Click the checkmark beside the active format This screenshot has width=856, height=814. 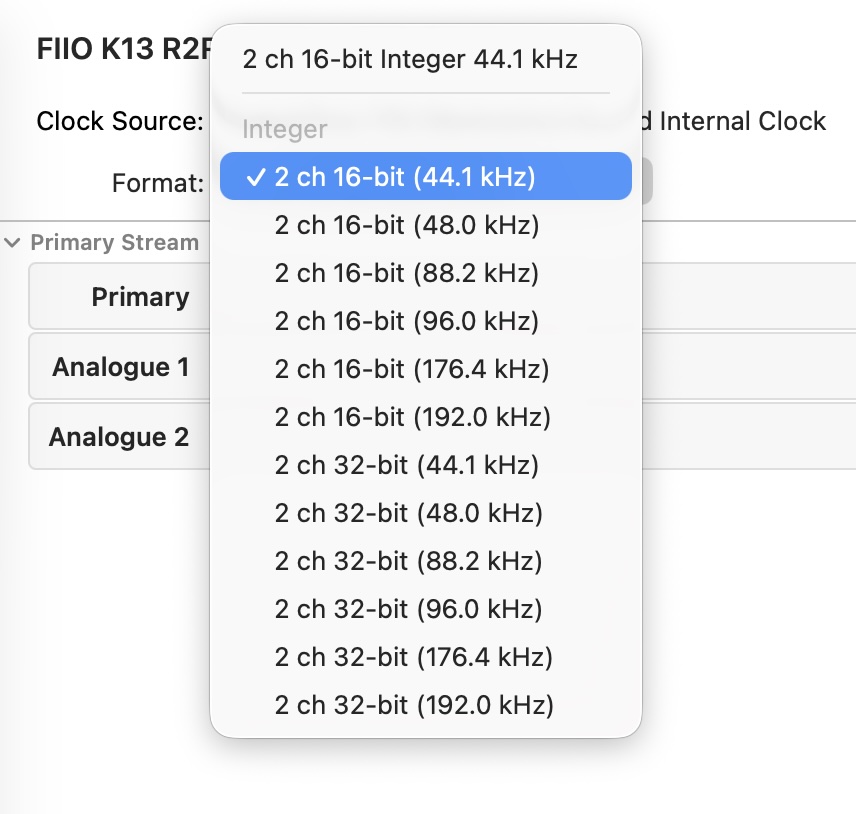click(258, 176)
